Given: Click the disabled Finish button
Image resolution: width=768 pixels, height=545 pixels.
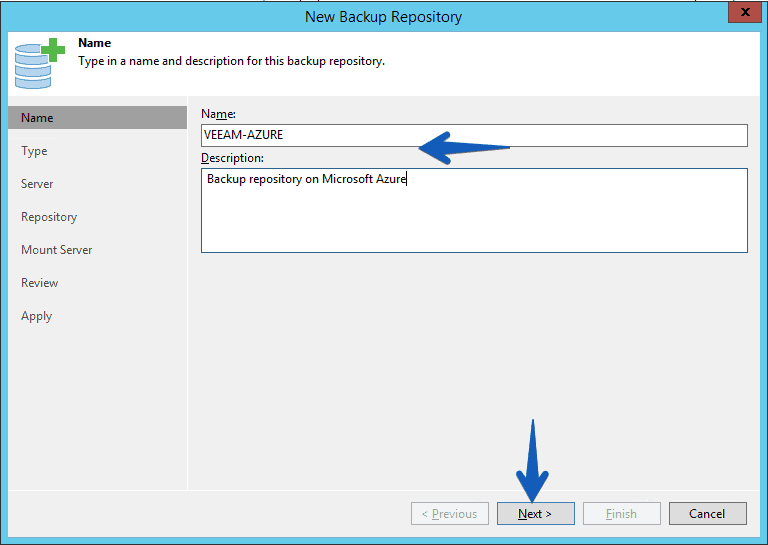Looking at the screenshot, I should point(622,513).
